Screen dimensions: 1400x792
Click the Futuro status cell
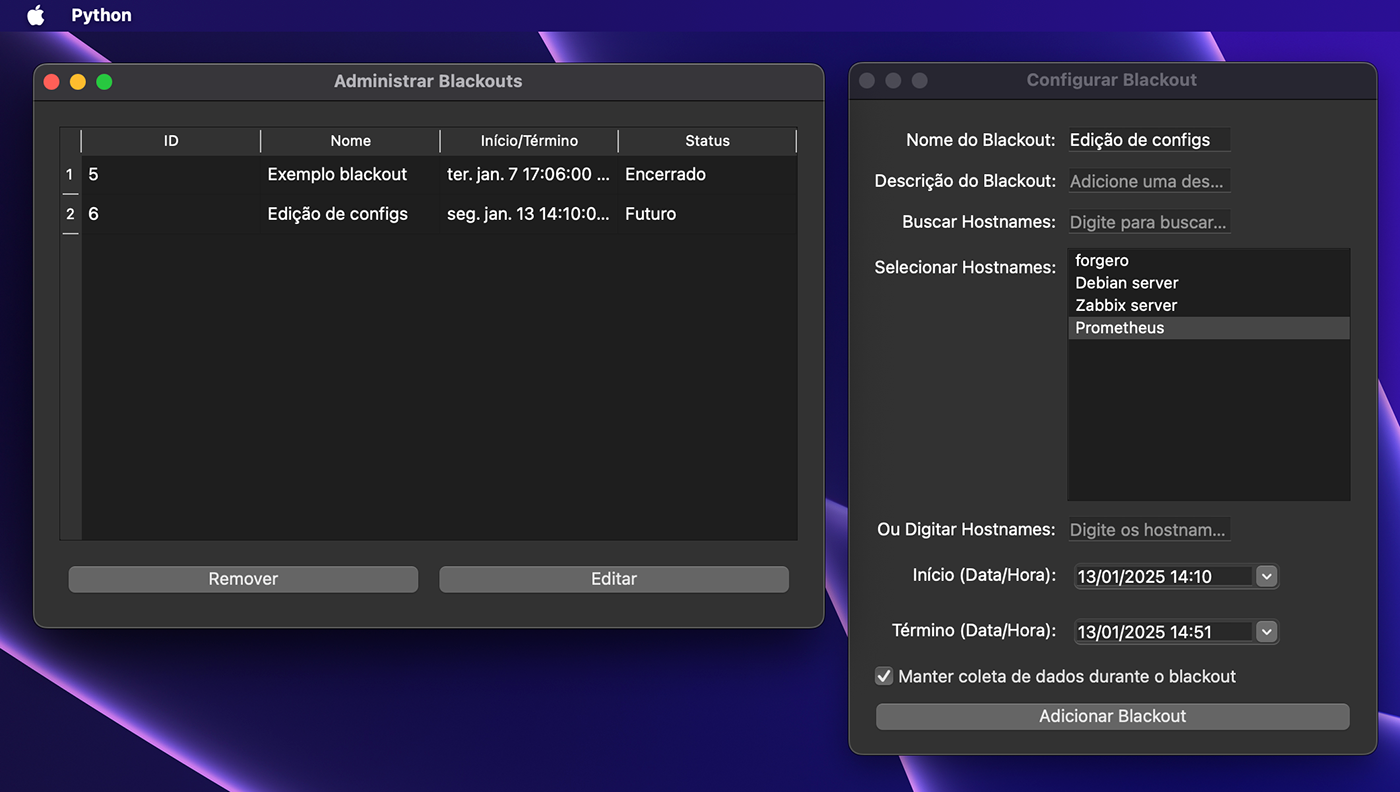pos(707,214)
